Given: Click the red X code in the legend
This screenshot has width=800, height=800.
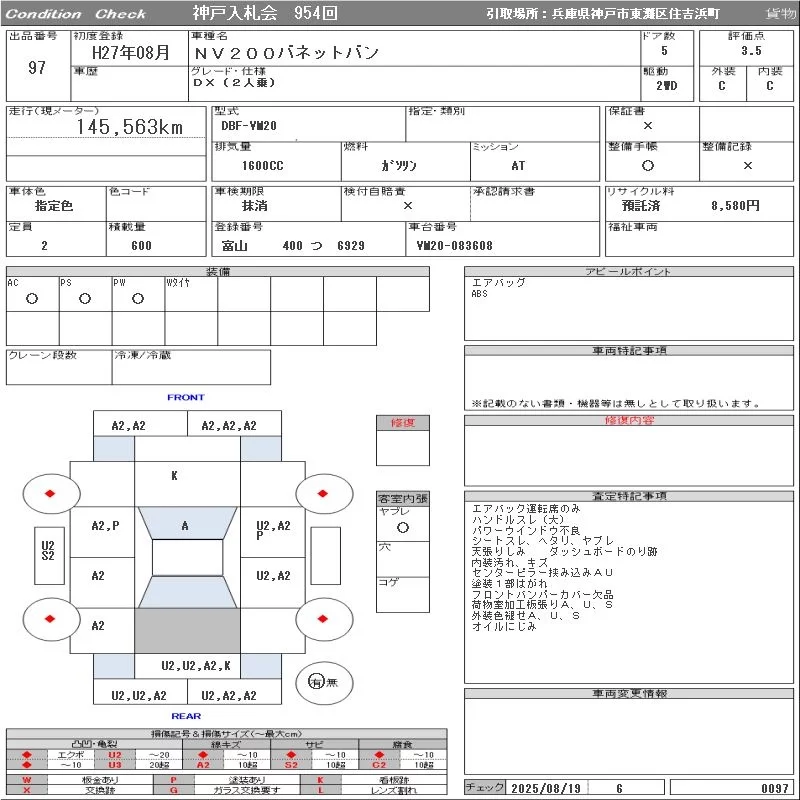Looking at the screenshot, I should pyautogui.click(x=27, y=790).
